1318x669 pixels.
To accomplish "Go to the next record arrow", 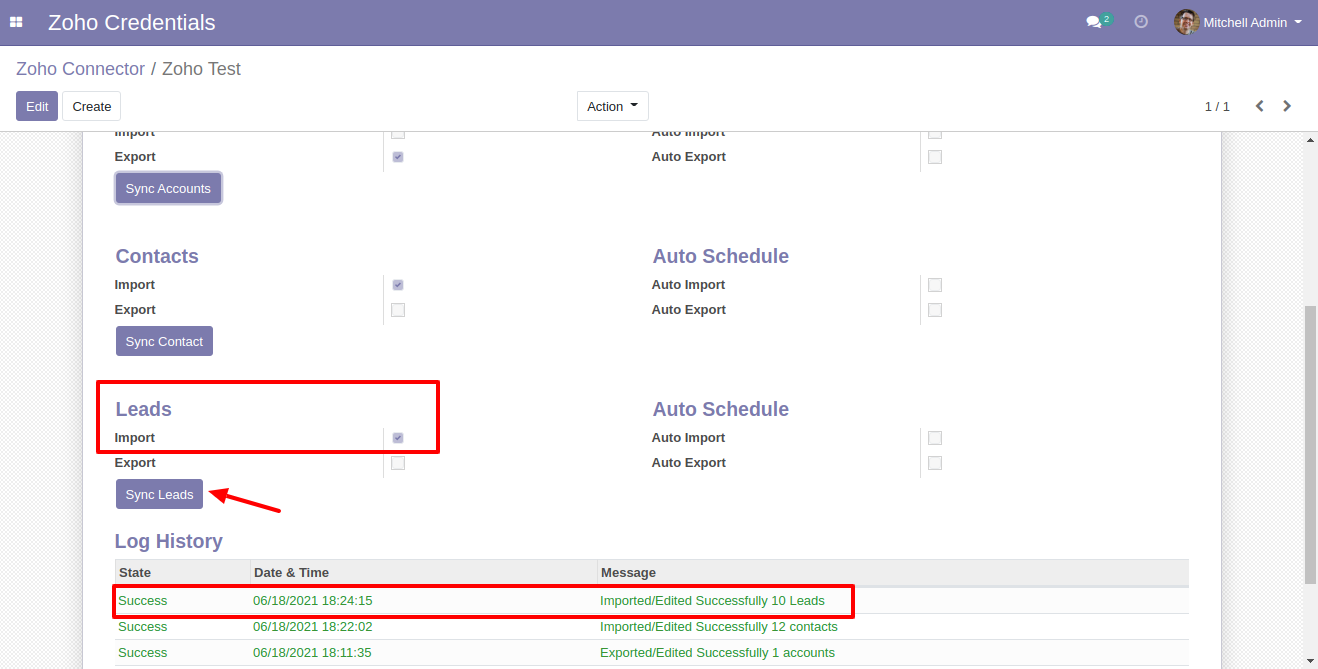I will coord(1287,106).
